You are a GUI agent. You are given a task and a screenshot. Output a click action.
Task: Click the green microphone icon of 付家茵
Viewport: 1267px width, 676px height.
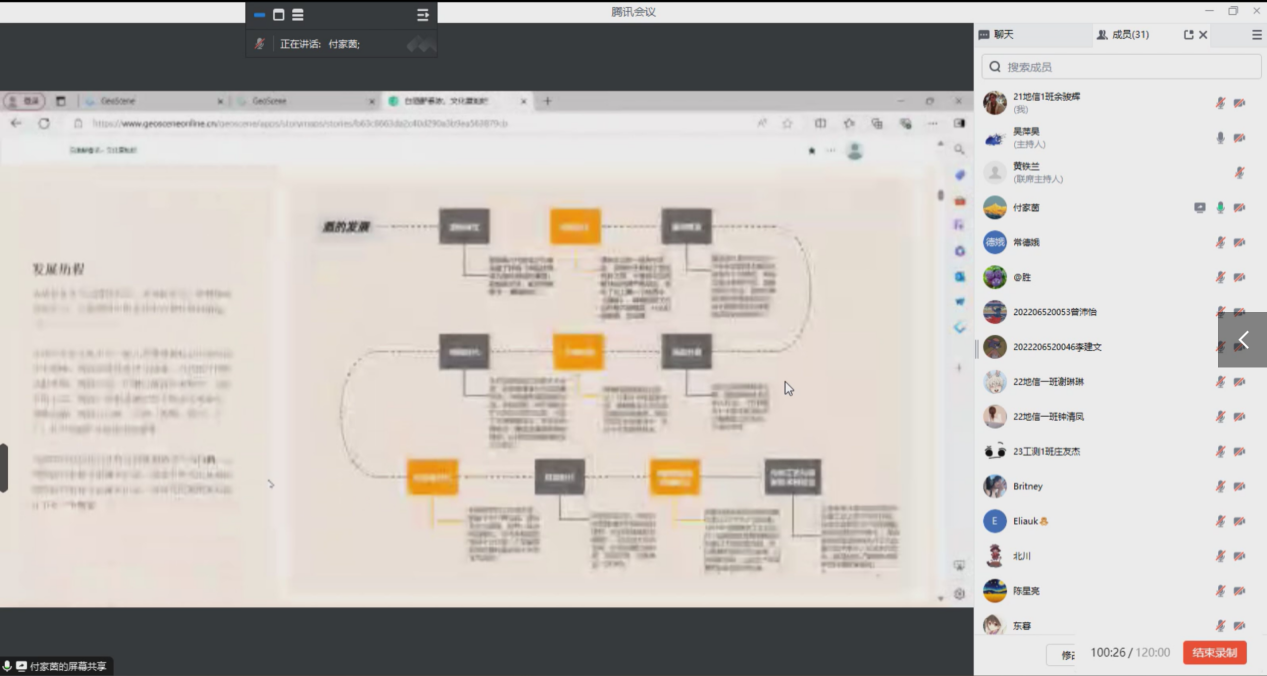point(1220,208)
